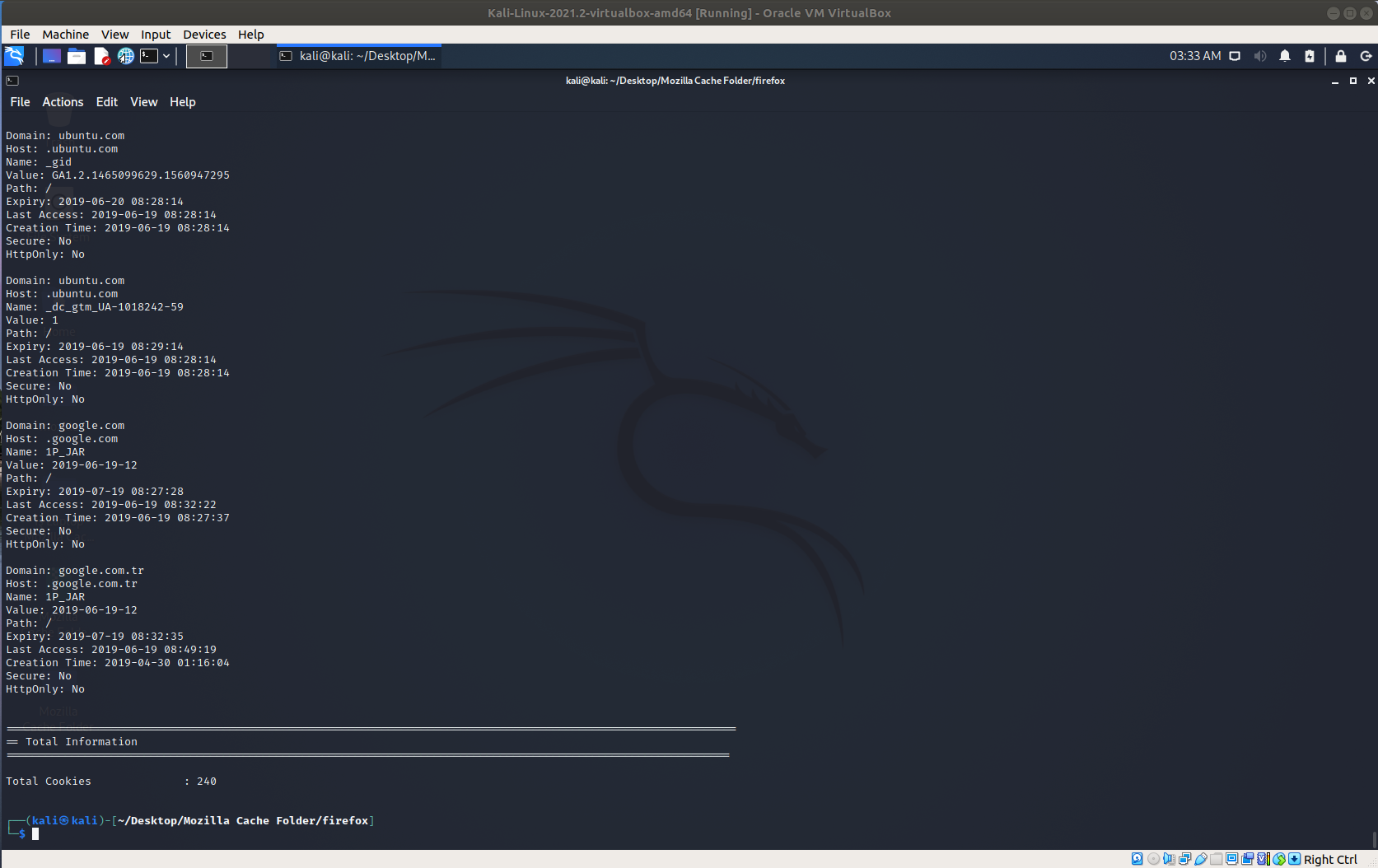Viewport: 1378px width, 868px height.
Task: Click 'Creation Time: 2019-06-19 08:27:37' line
Action: click(x=118, y=518)
